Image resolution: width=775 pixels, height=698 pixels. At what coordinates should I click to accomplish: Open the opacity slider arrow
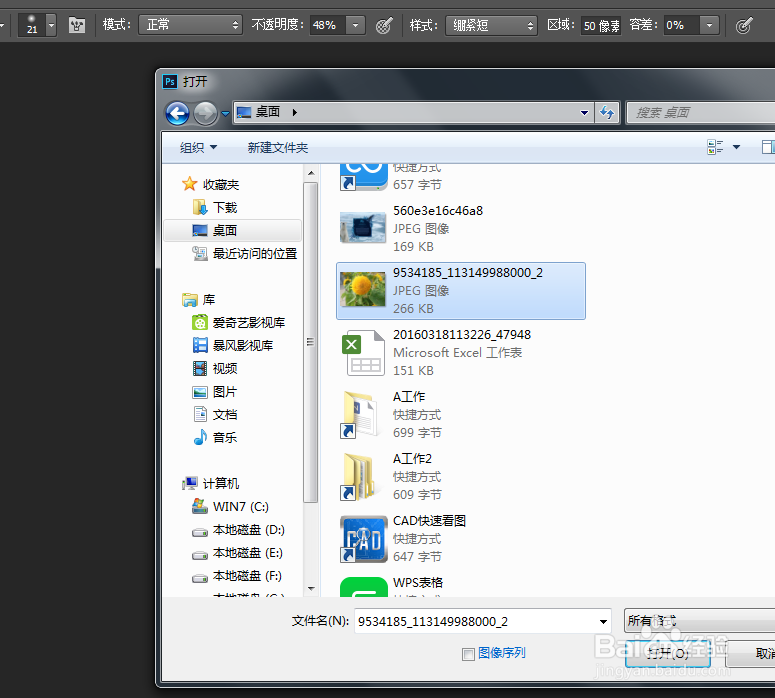point(355,25)
